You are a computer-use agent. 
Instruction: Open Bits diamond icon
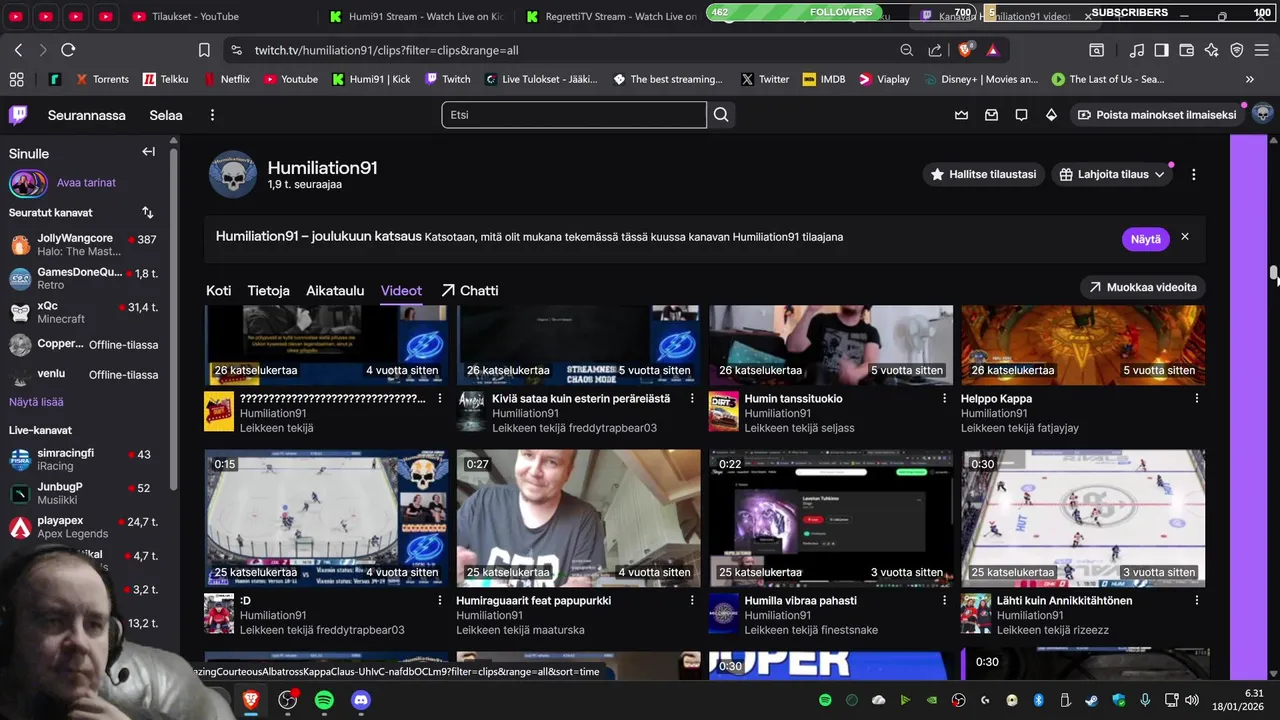coord(1051,115)
